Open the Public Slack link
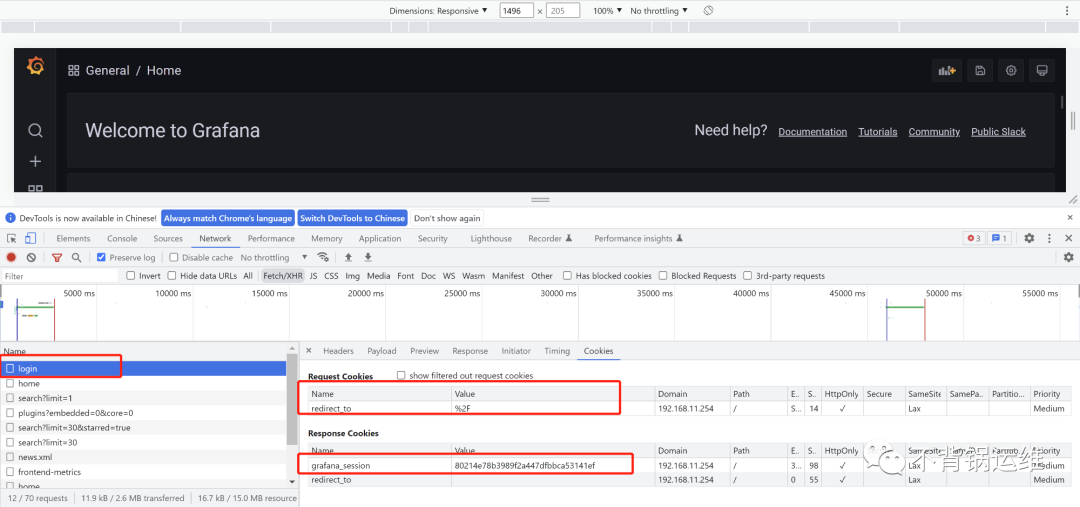The image size is (1080, 507). tap(998, 132)
